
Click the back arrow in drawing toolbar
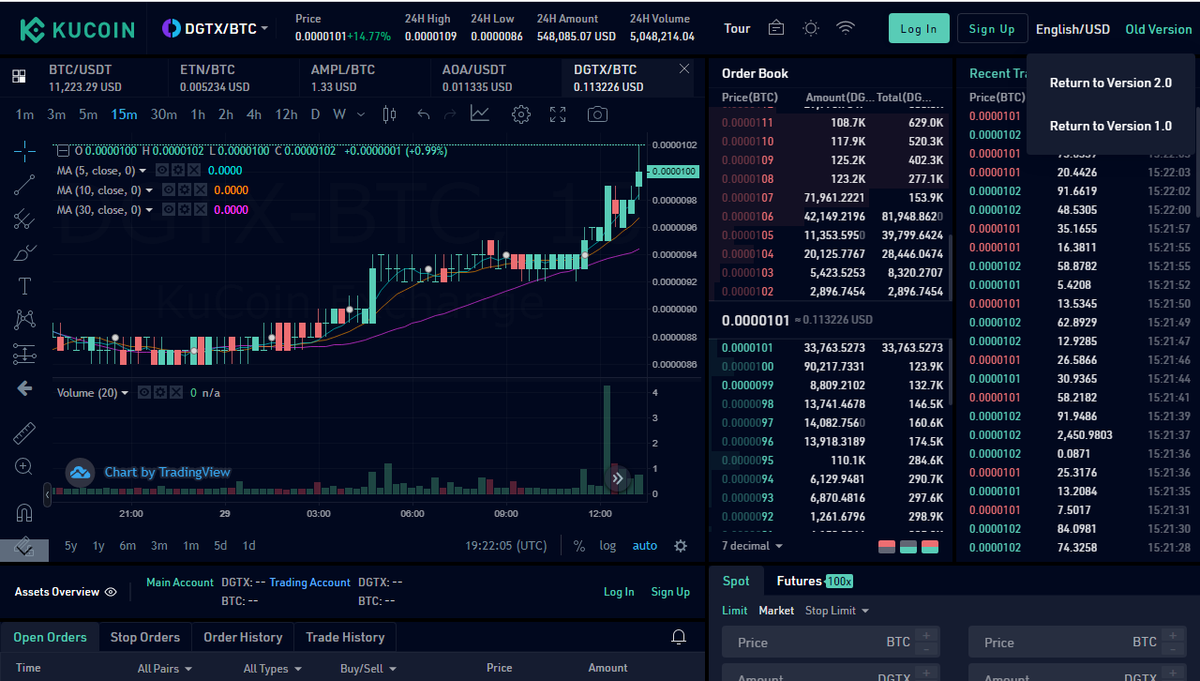click(x=25, y=388)
